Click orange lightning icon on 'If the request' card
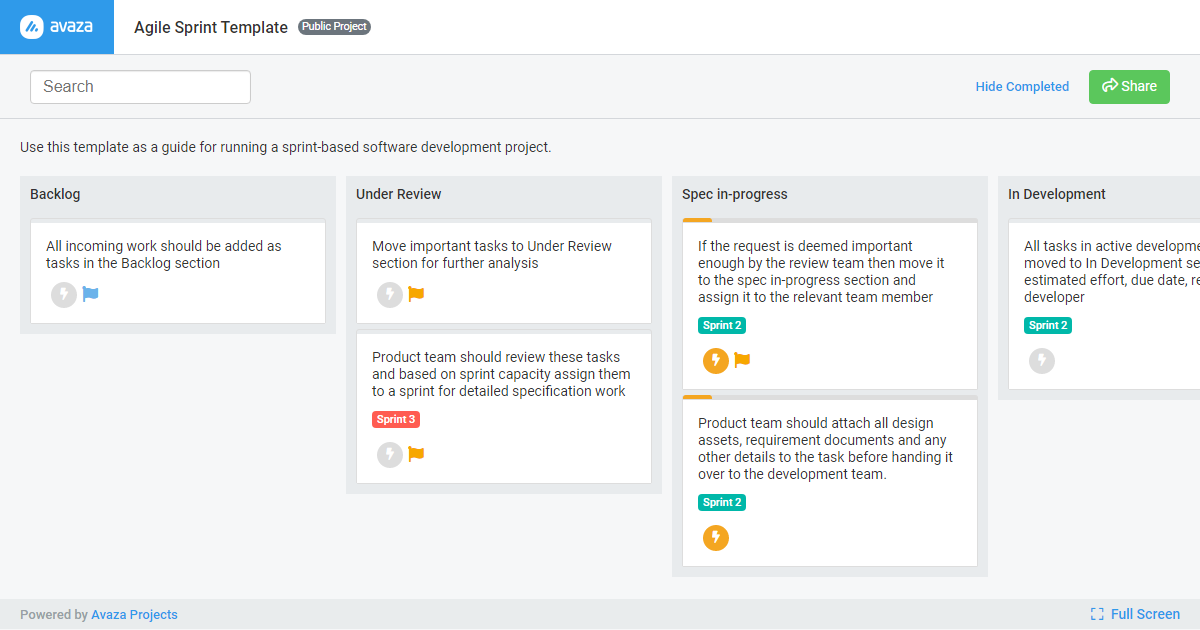 click(716, 360)
